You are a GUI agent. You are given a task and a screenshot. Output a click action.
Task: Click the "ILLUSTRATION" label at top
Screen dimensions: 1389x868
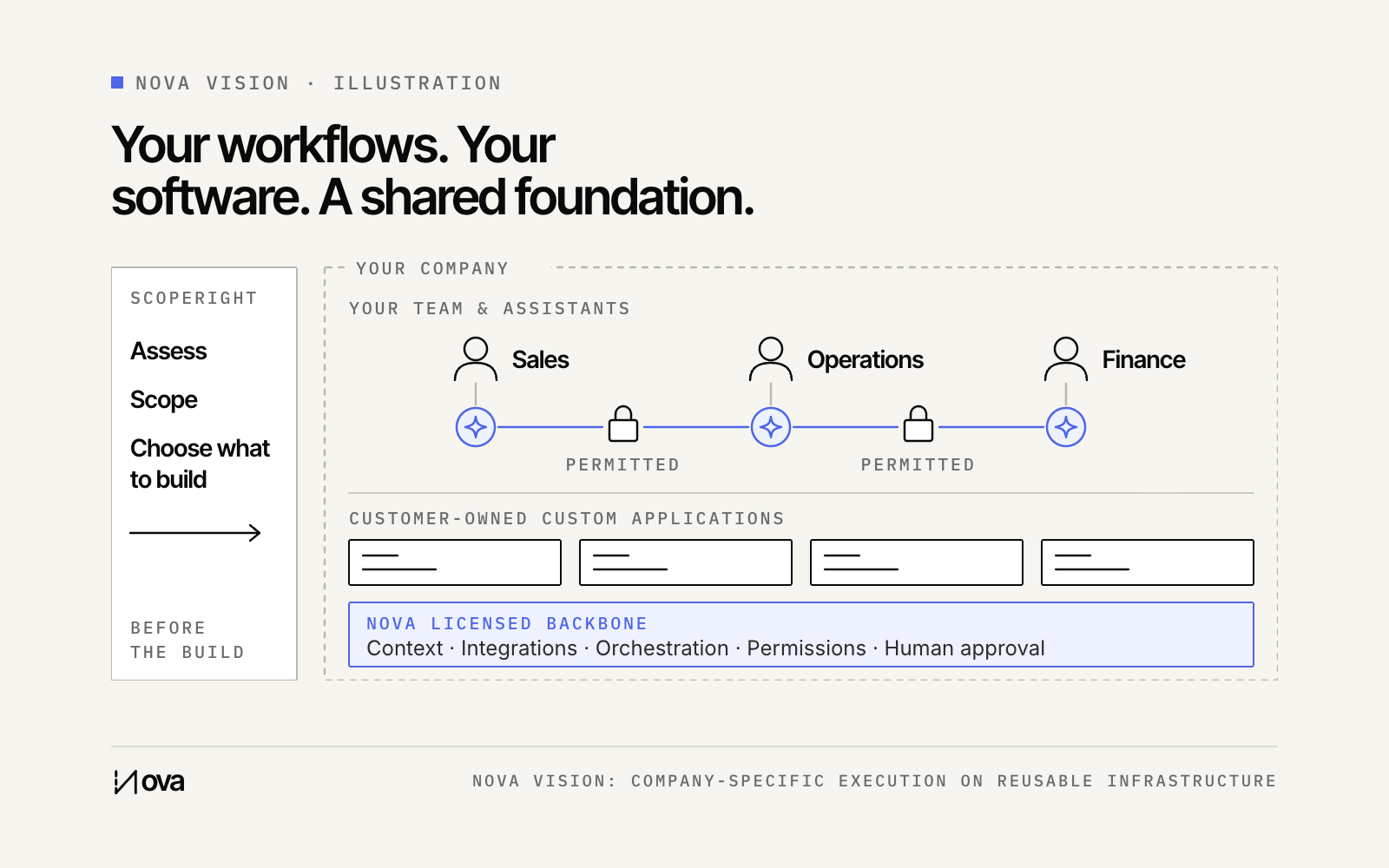tap(418, 83)
